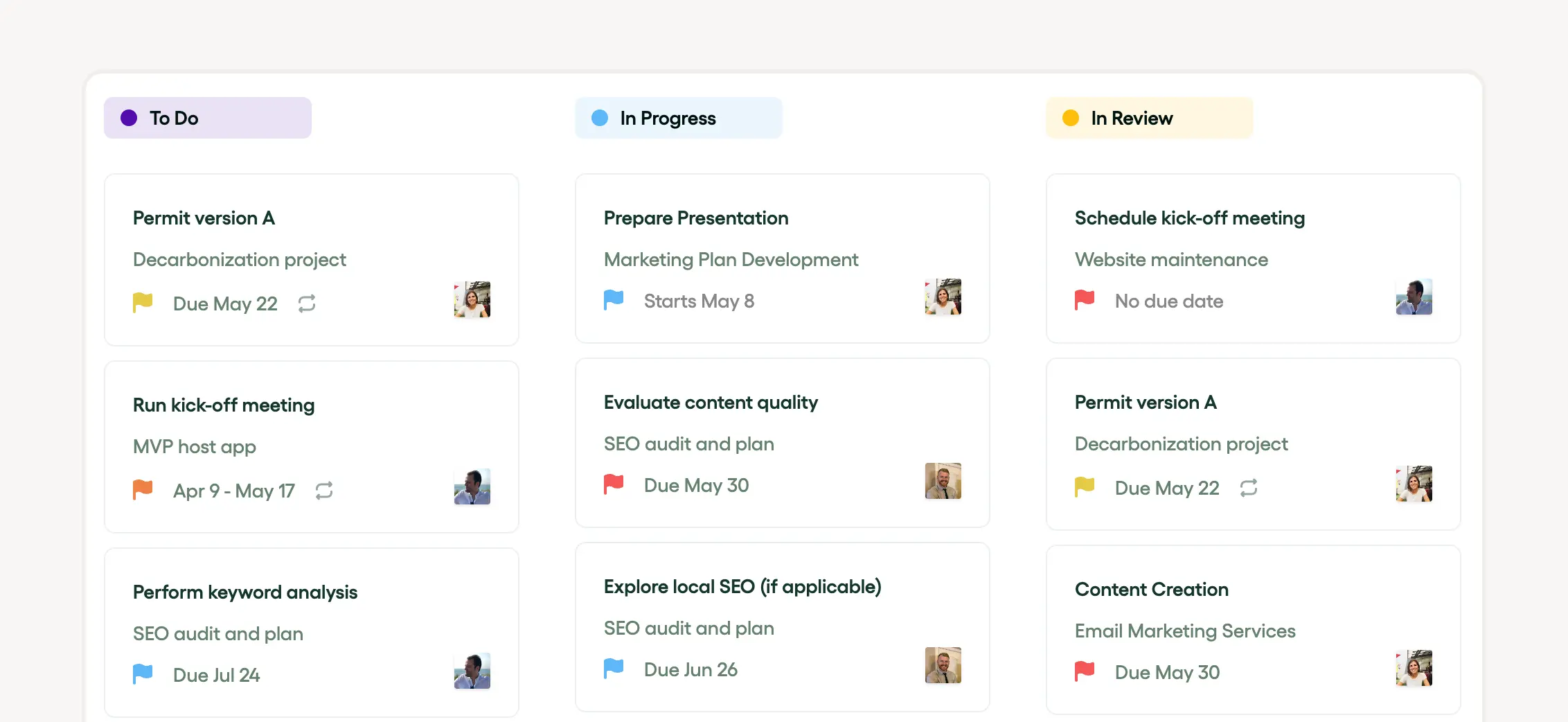Viewport: 1568px width, 722px height.
Task: Click the yellow flag on In Review Permit version A
Action: click(1085, 487)
